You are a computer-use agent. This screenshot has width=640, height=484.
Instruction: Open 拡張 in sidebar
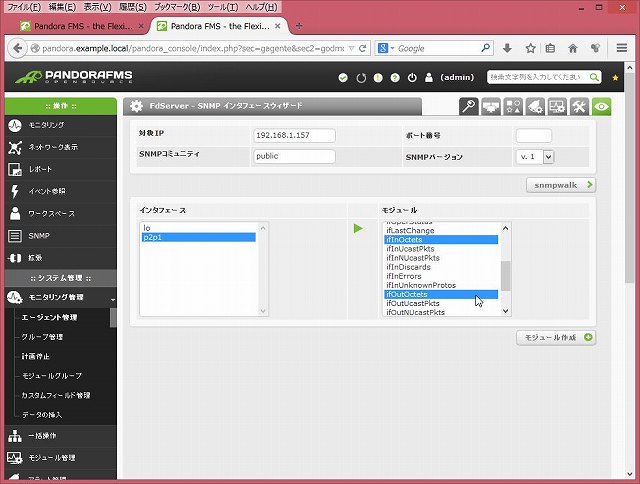pyautogui.click(x=60, y=258)
